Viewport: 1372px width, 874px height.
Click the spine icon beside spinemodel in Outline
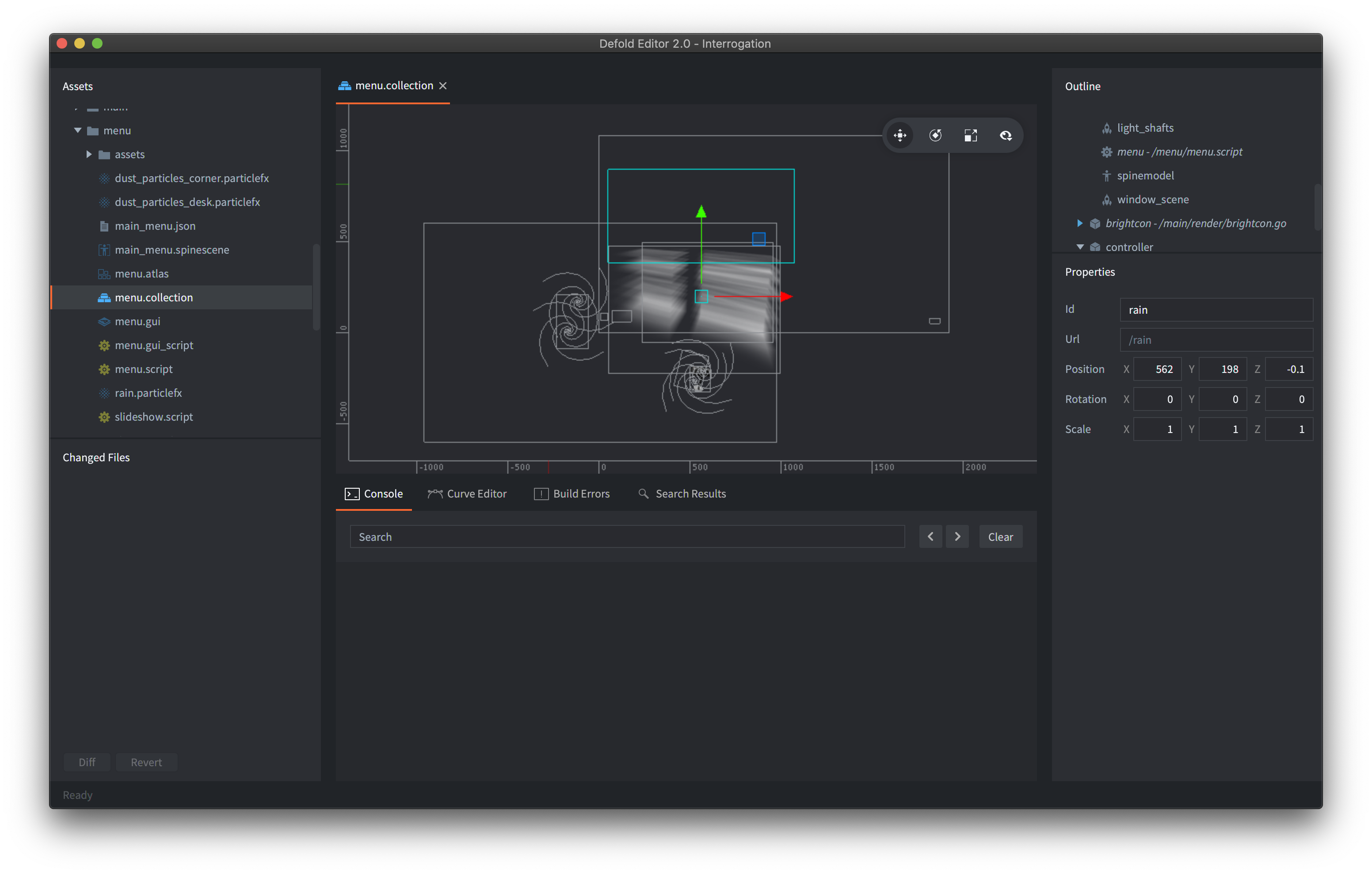click(x=1106, y=175)
